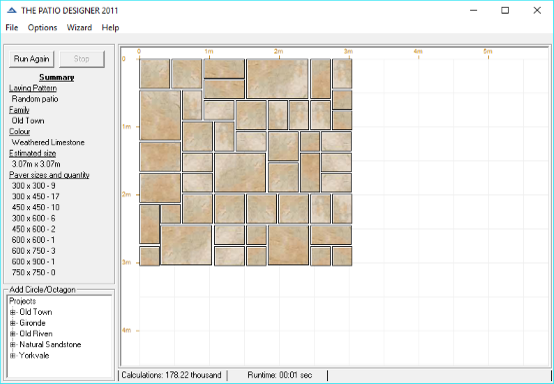Image resolution: width=554 pixels, height=384 pixels.
Task: Click the Colour label
Action: click(19, 131)
